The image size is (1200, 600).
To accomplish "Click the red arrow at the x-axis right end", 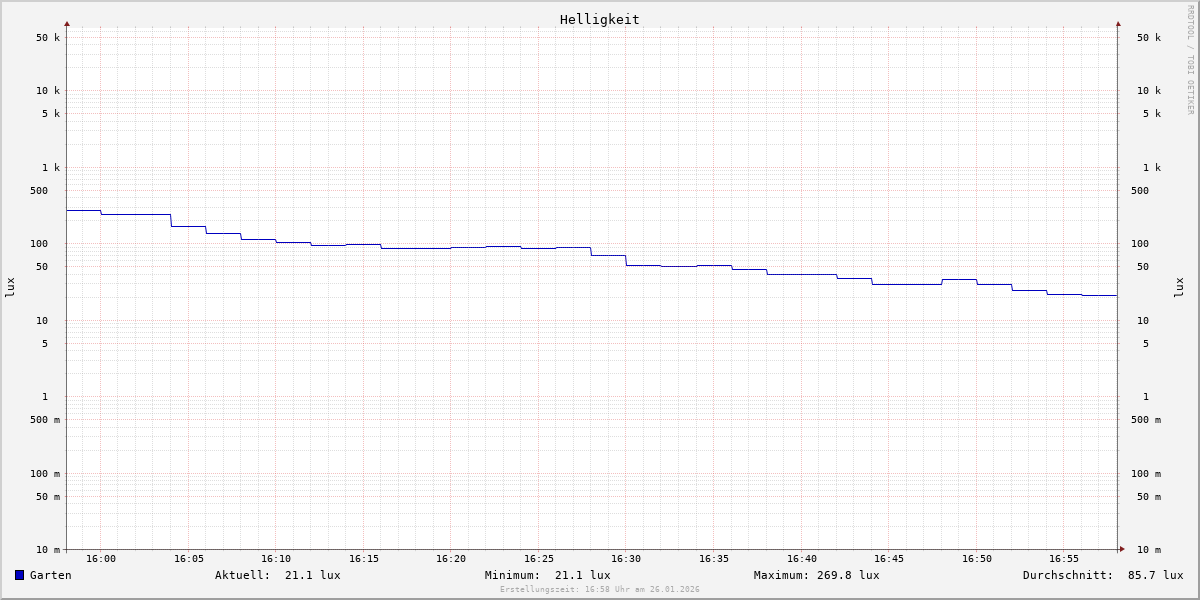I will [x=1122, y=549].
